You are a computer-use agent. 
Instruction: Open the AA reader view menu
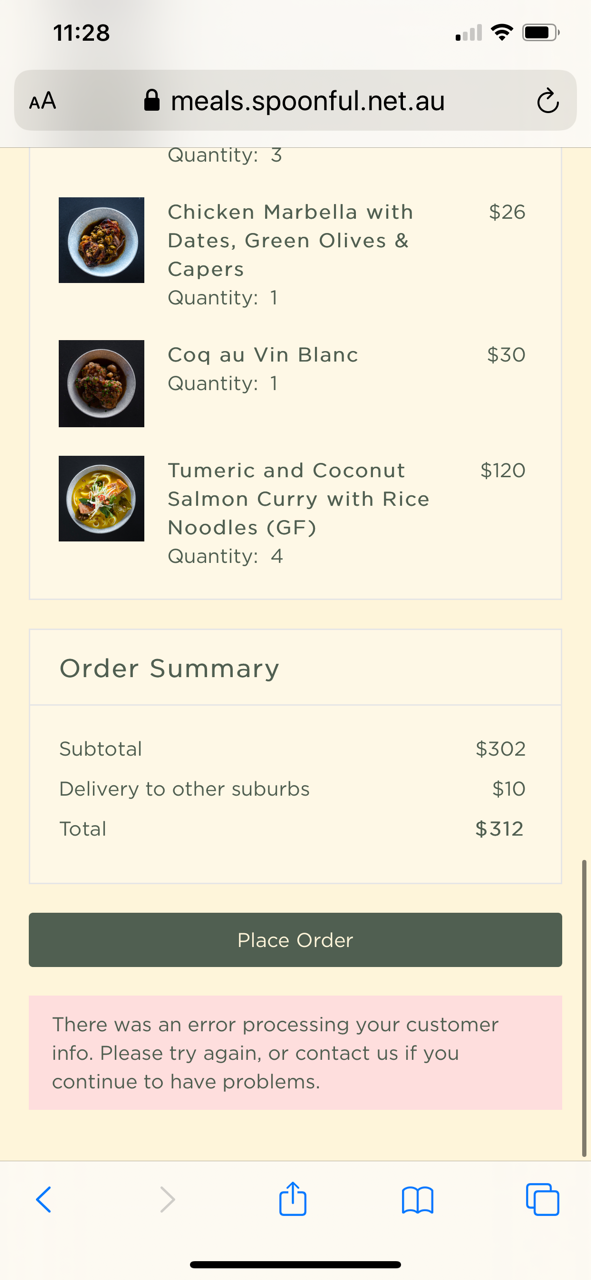click(x=43, y=101)
